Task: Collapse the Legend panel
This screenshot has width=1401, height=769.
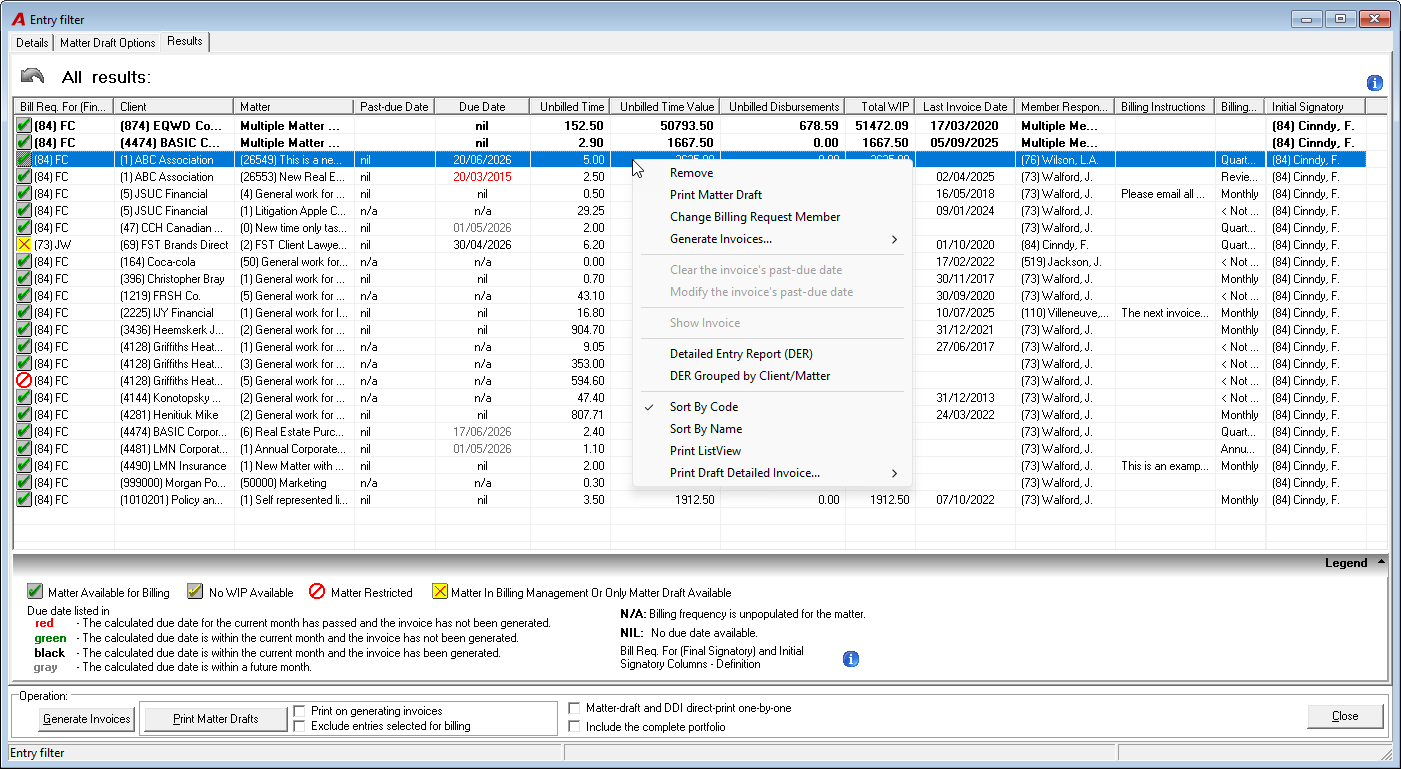Action: pyautogui.click(x=1381, y=562)
